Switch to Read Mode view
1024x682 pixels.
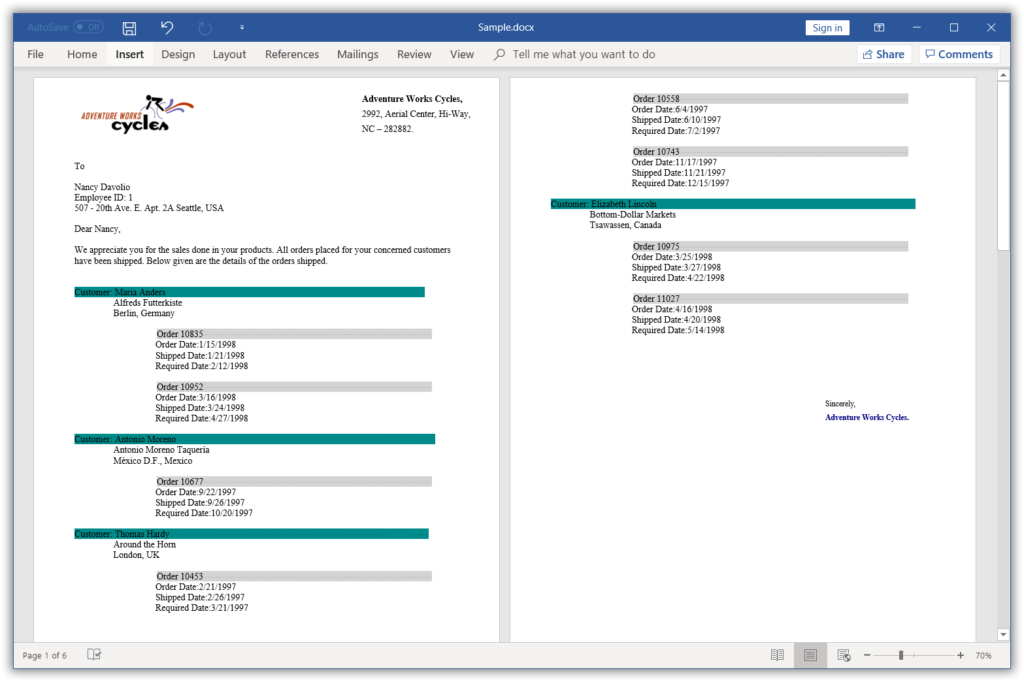pyautogui.click(x=777, y=655)
